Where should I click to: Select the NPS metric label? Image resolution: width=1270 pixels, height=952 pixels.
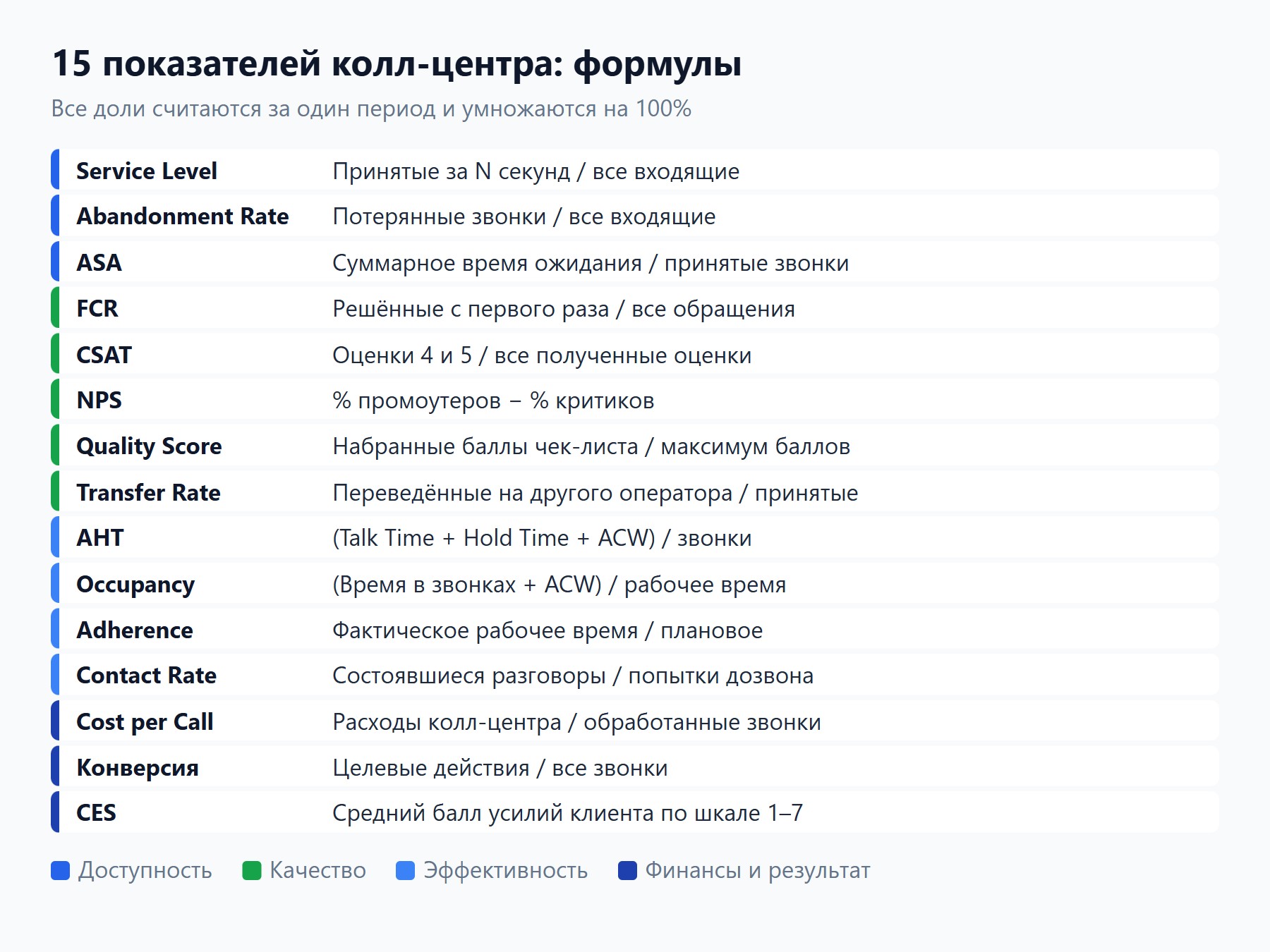(99, 401)
